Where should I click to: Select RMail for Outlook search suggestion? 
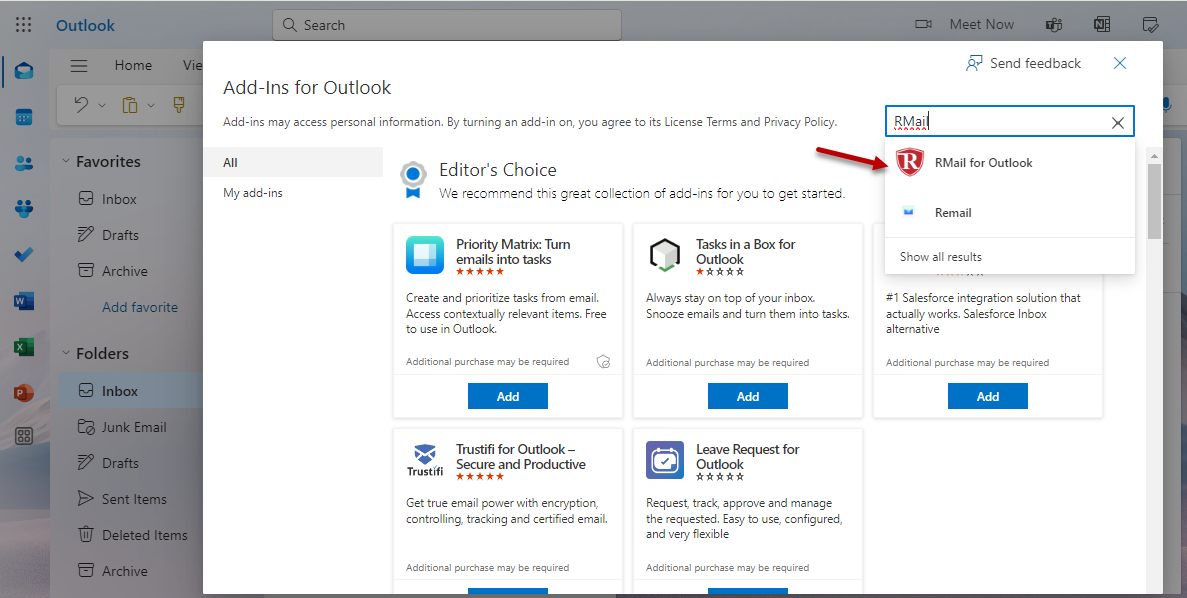(983, 163)
